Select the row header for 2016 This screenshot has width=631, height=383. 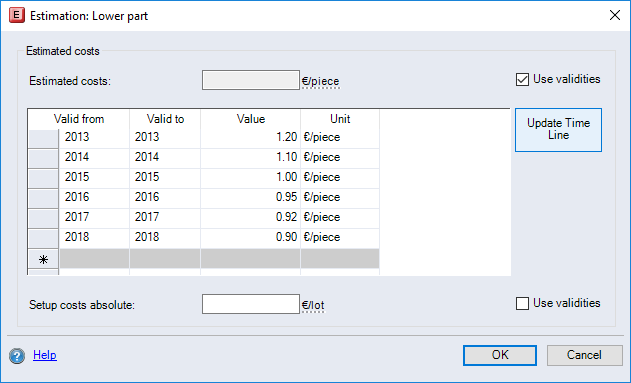[x=43, y=199]
